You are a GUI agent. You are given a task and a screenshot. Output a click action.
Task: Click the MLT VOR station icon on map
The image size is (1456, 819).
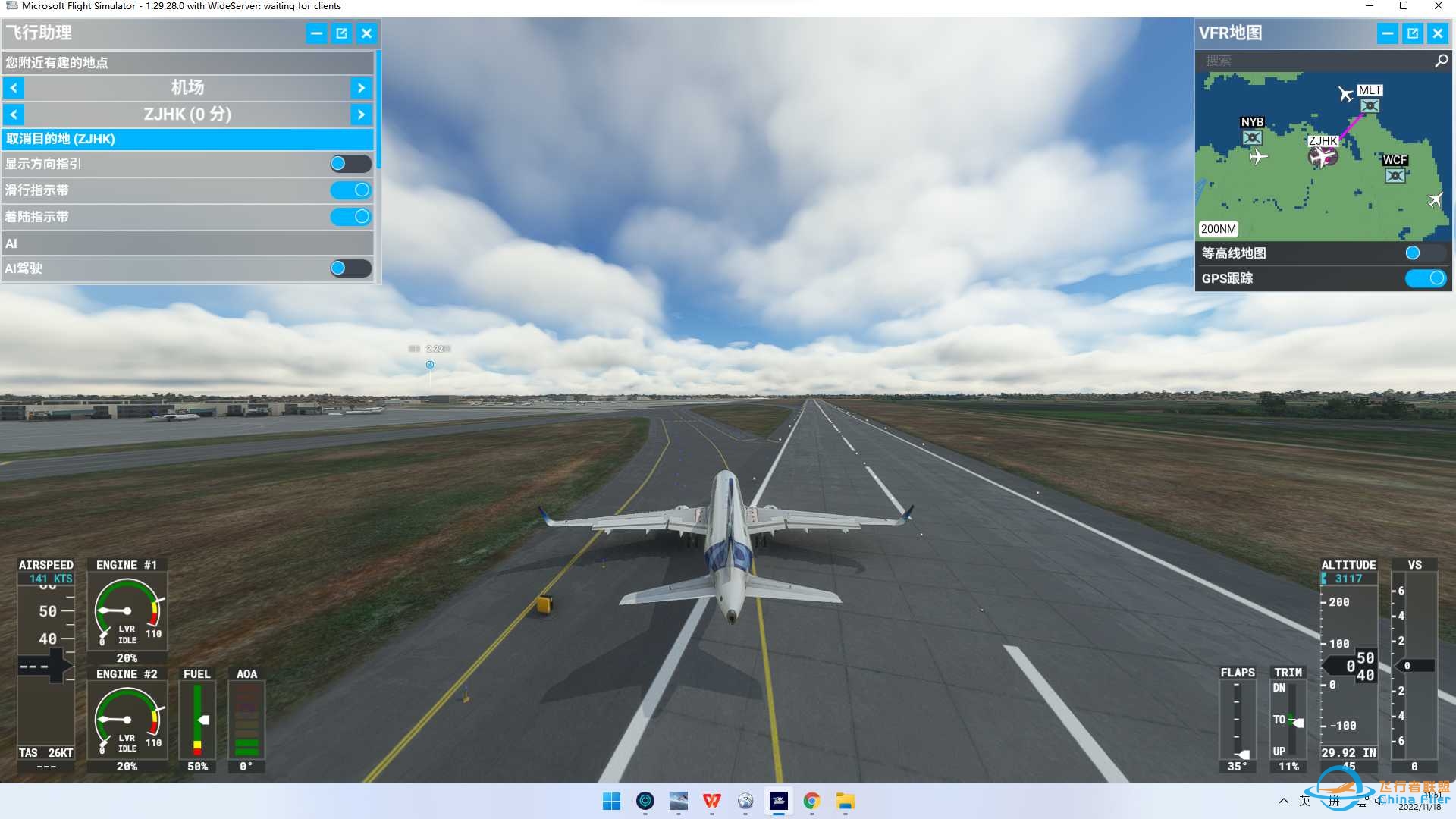[x=1370, y=105]
